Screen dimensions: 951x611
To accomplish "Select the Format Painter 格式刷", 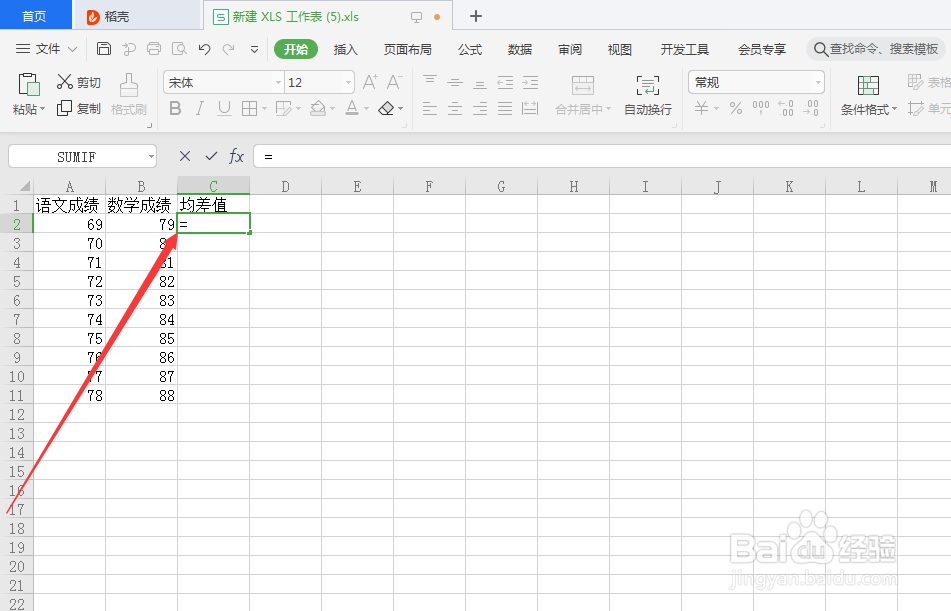I will click(129, 94).
